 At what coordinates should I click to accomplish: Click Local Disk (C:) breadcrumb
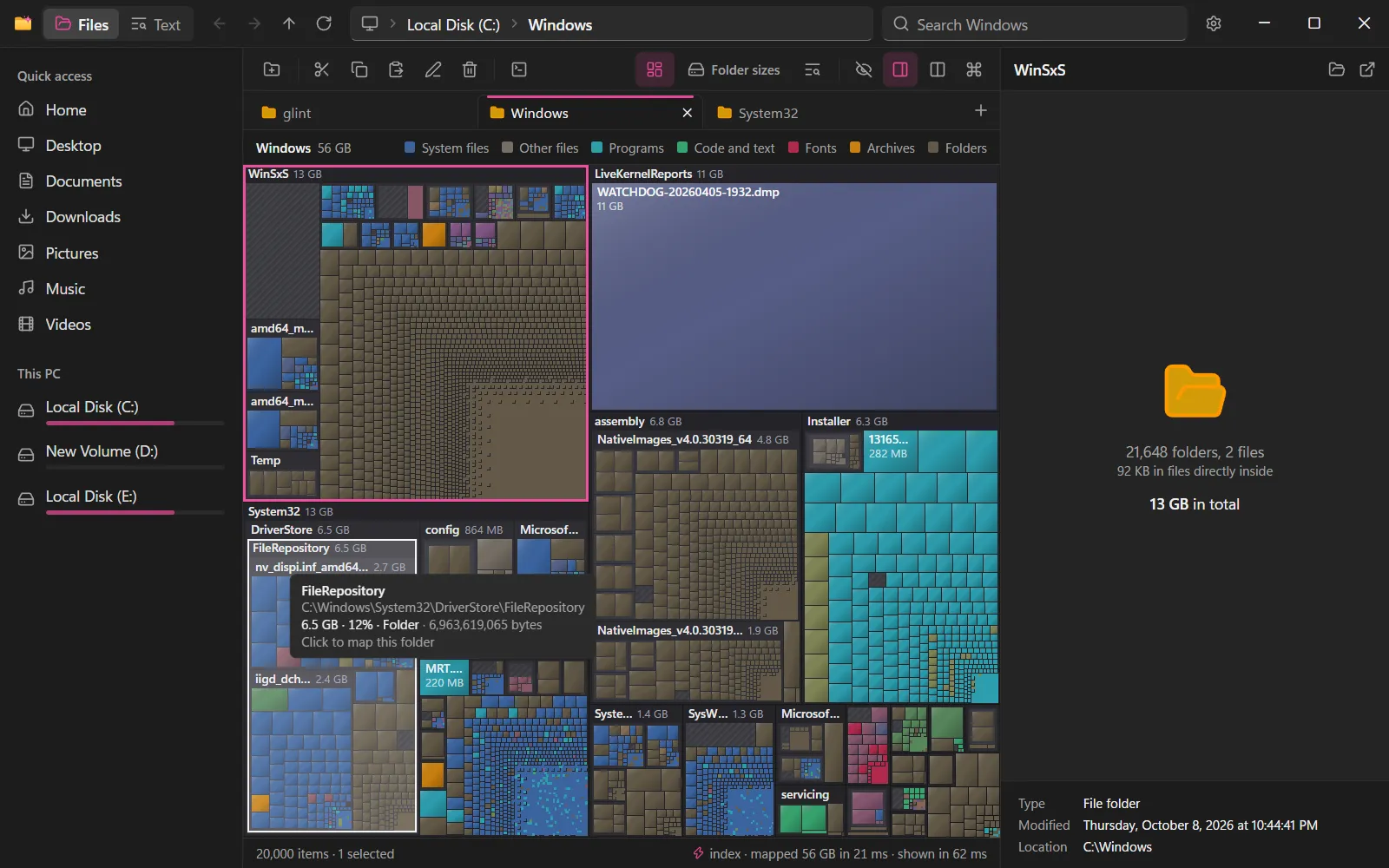(x=453, y=24)
